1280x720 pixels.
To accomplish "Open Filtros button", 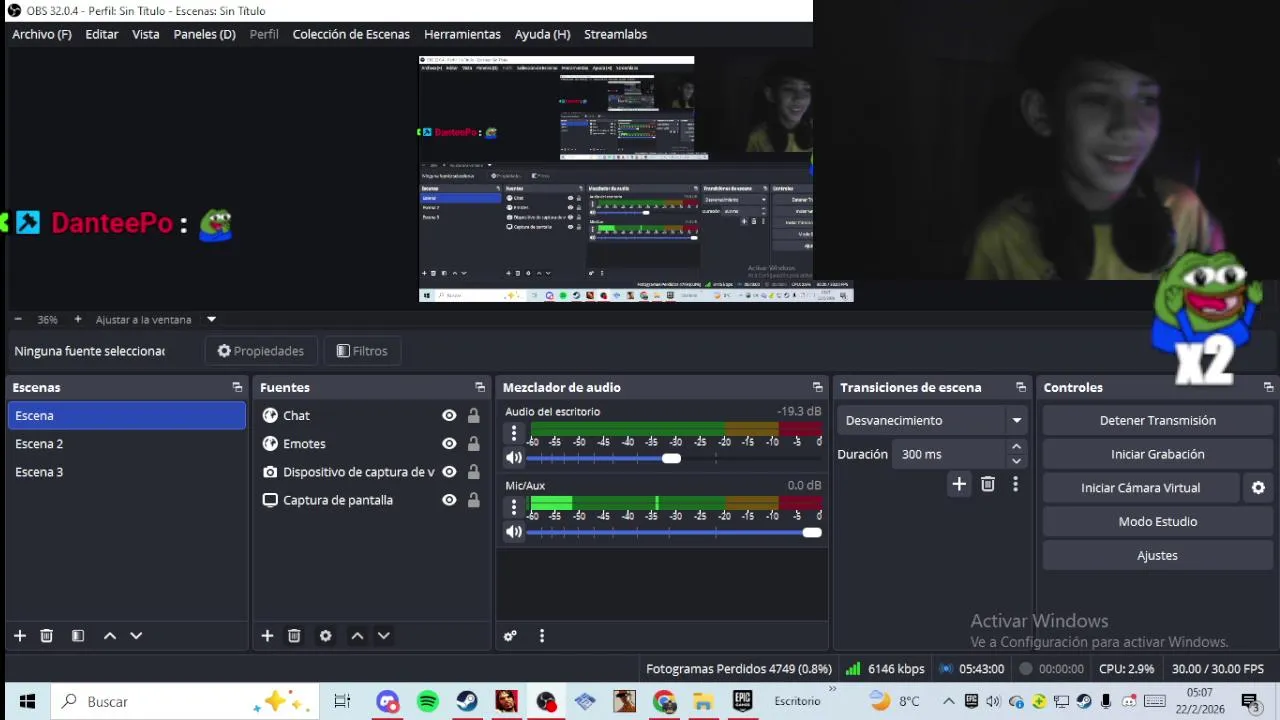I will [x=362, y=351].
